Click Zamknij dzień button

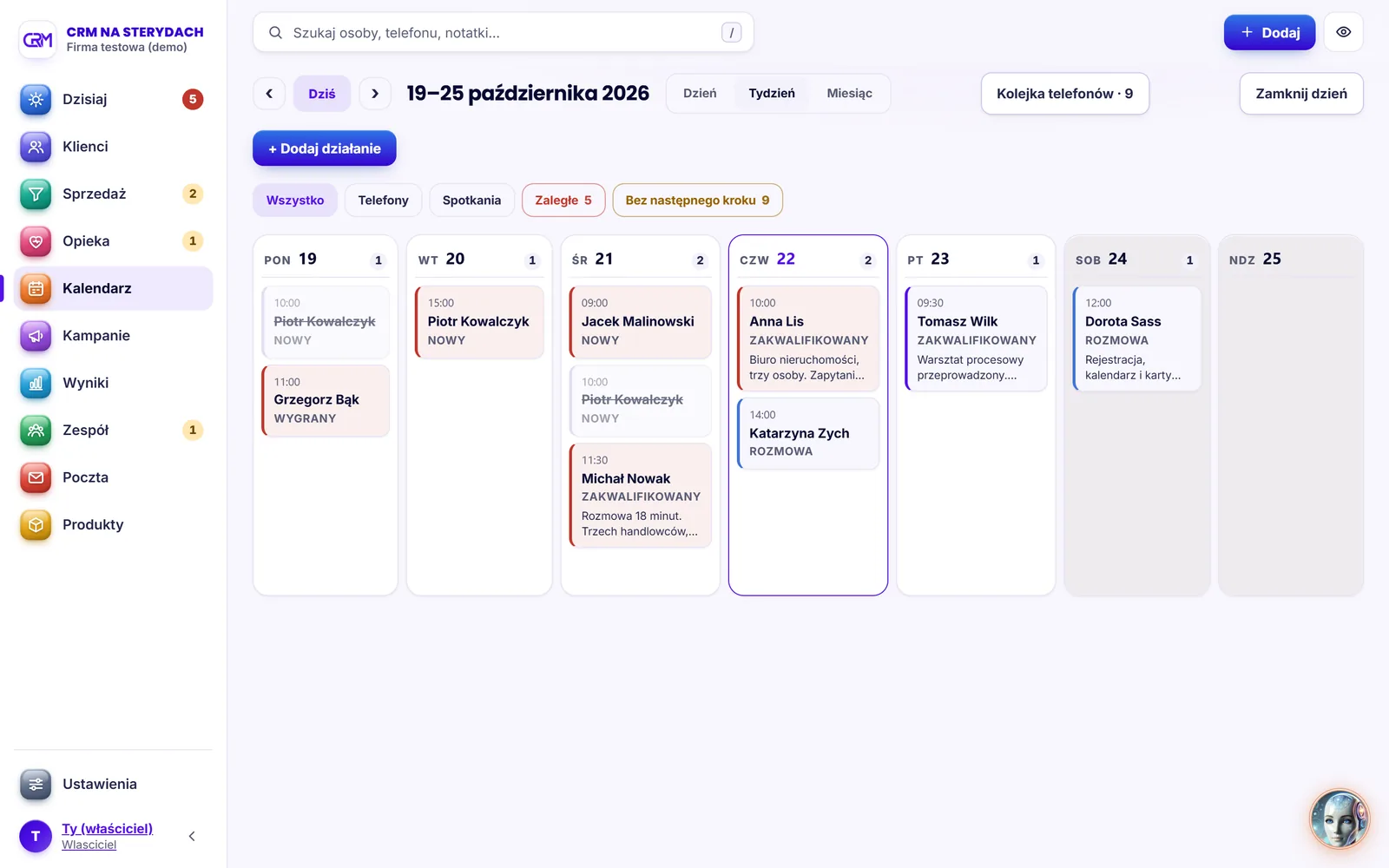pyautogui.click(x=1301, y=94)
